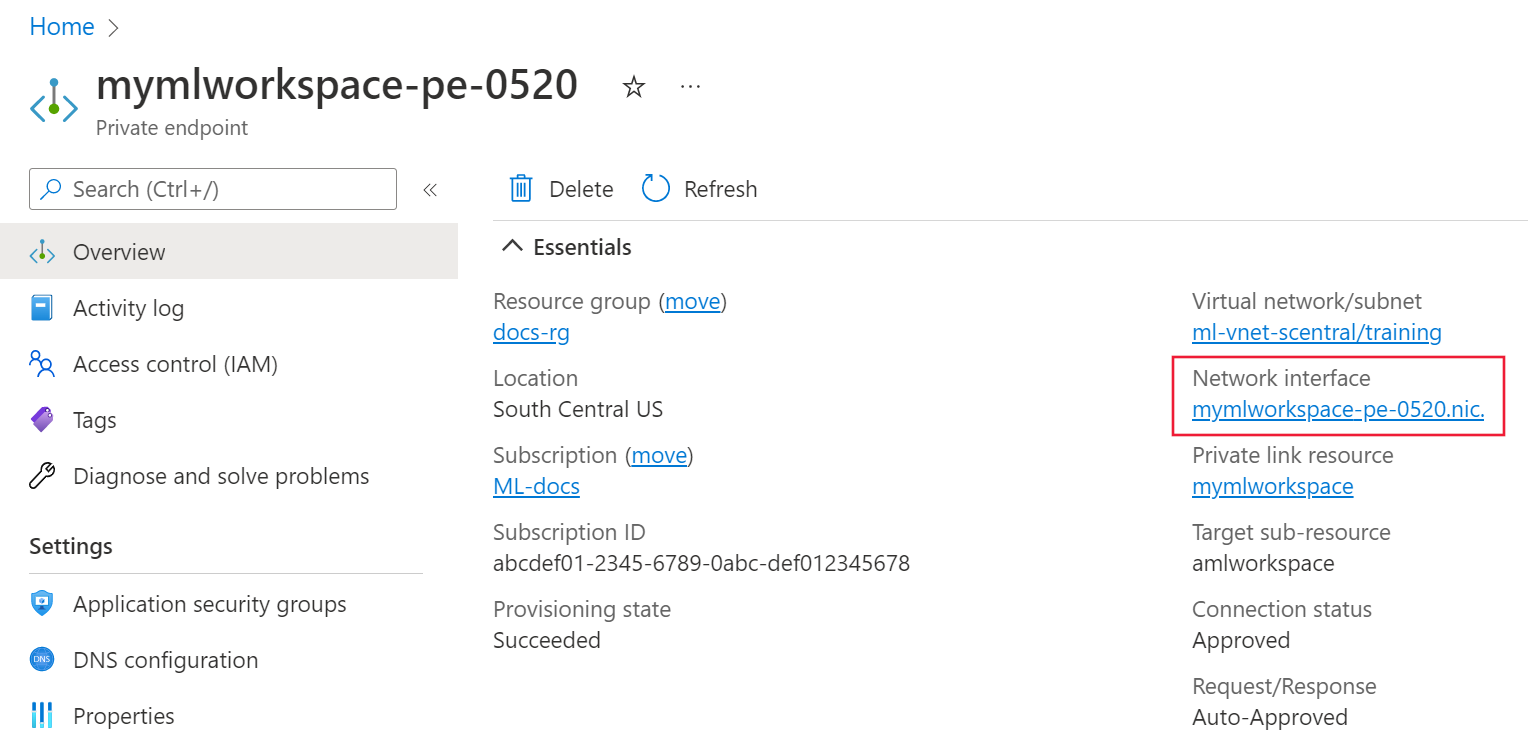The width and height of the screenshot is (1528, 746).
Task: Open the more options ellipsis menu
Action: 690,87
